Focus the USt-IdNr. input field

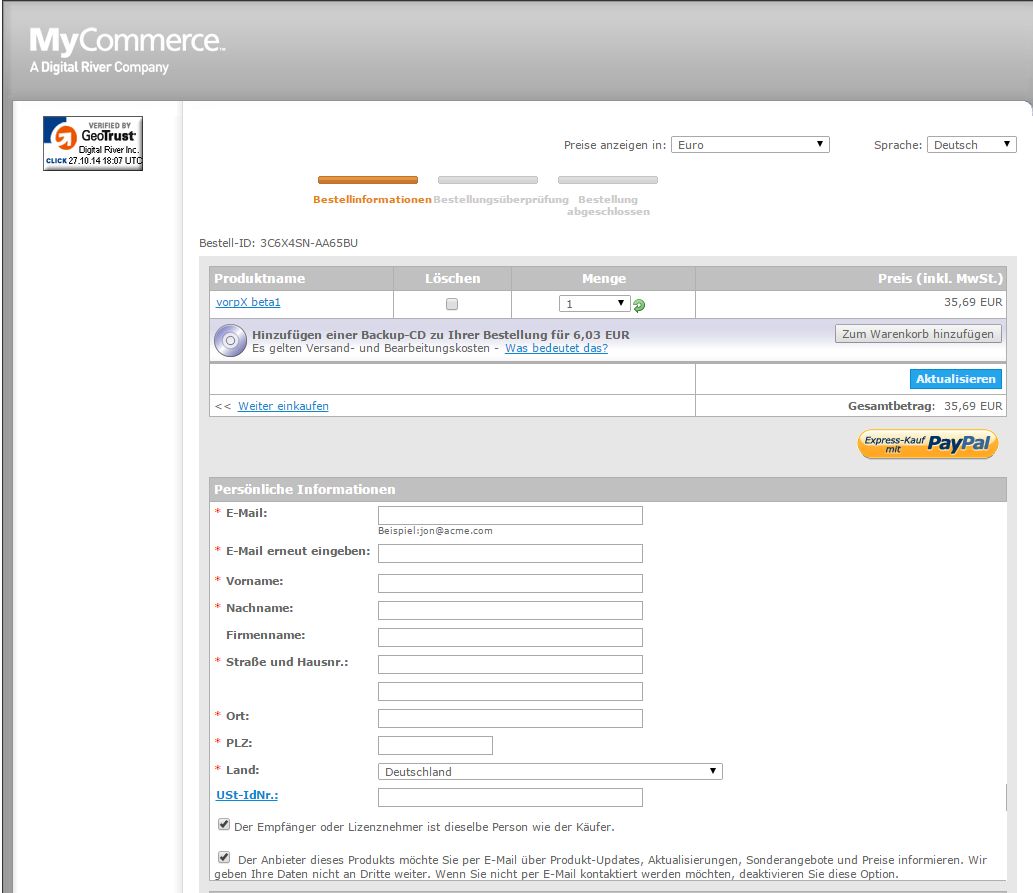(510, 797)
